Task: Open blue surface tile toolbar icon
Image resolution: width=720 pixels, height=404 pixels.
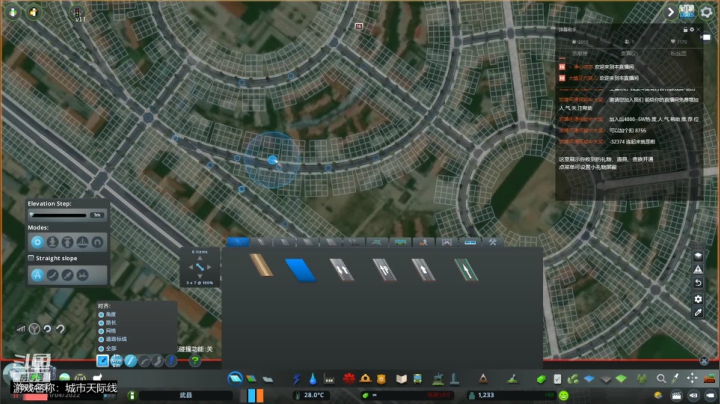Action: click(x=589, y=379)
